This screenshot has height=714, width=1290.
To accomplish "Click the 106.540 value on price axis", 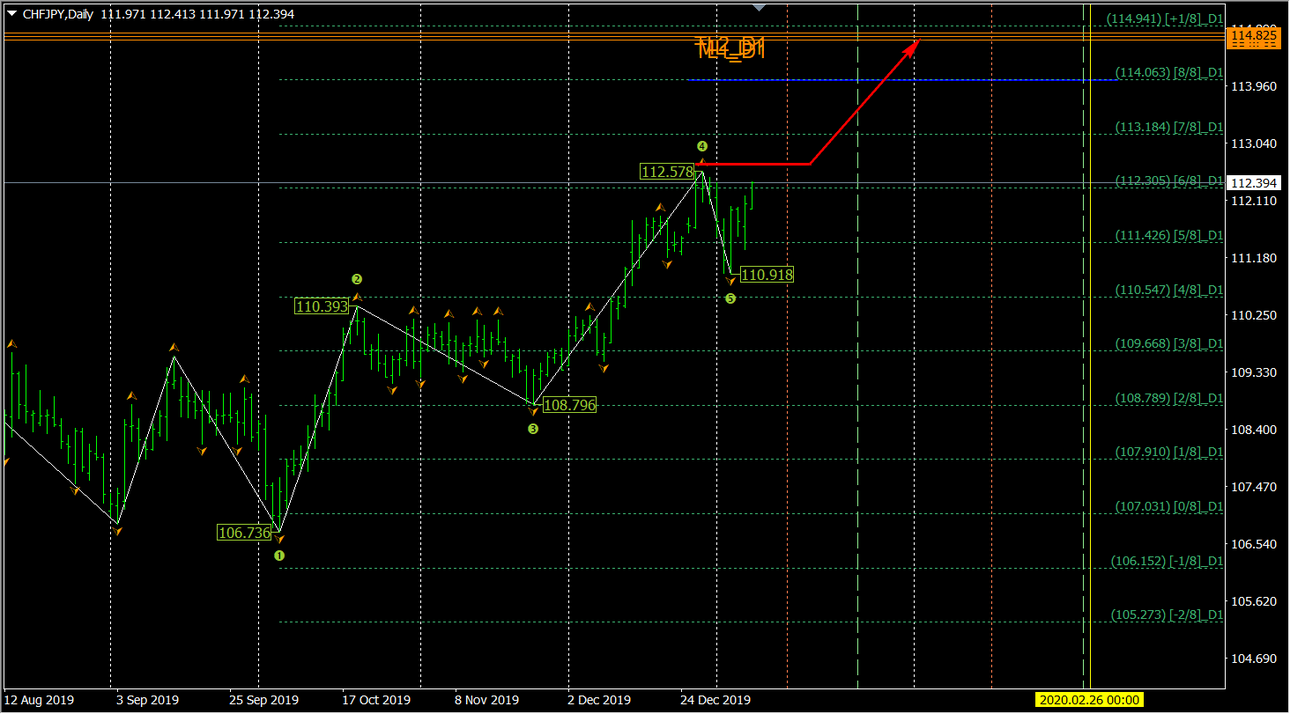I will [x=1254, y=544].
